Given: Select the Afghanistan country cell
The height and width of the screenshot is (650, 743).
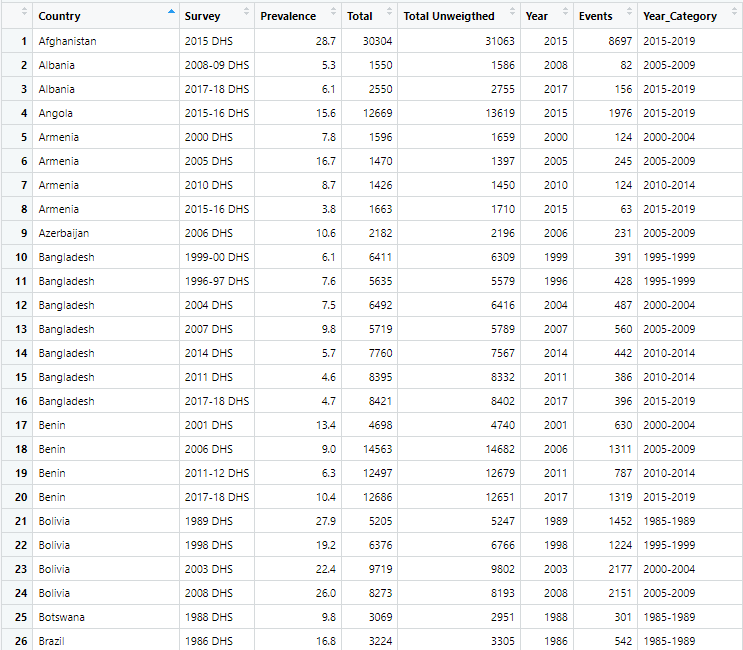Looking at the screenshot, I should click(67, 41).
